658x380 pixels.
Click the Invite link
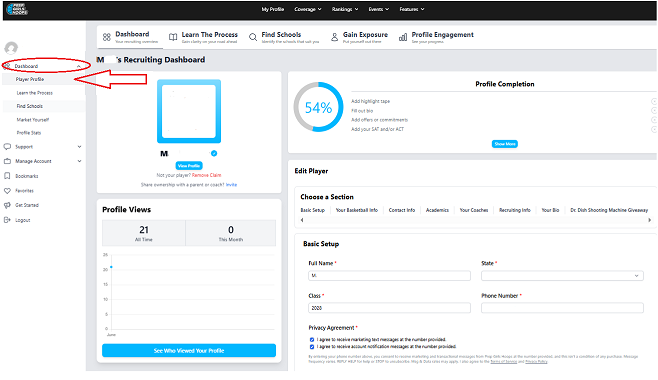(x=231, y=185)
